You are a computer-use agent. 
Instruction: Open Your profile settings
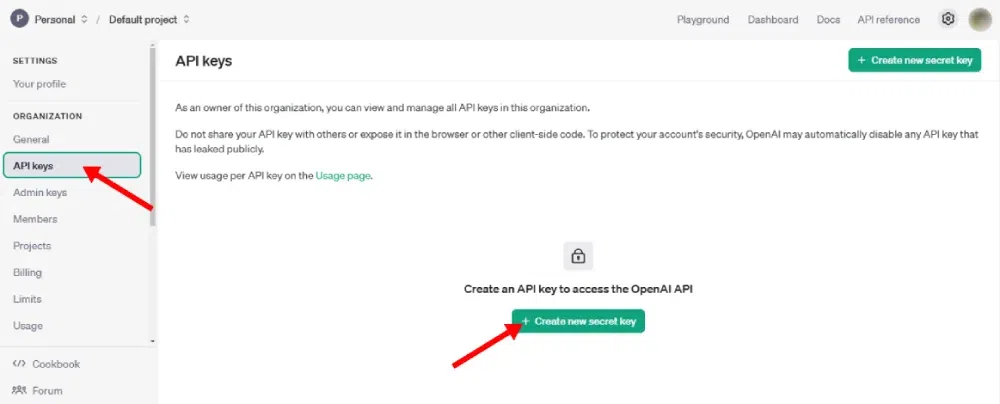(x=39, y=84)
